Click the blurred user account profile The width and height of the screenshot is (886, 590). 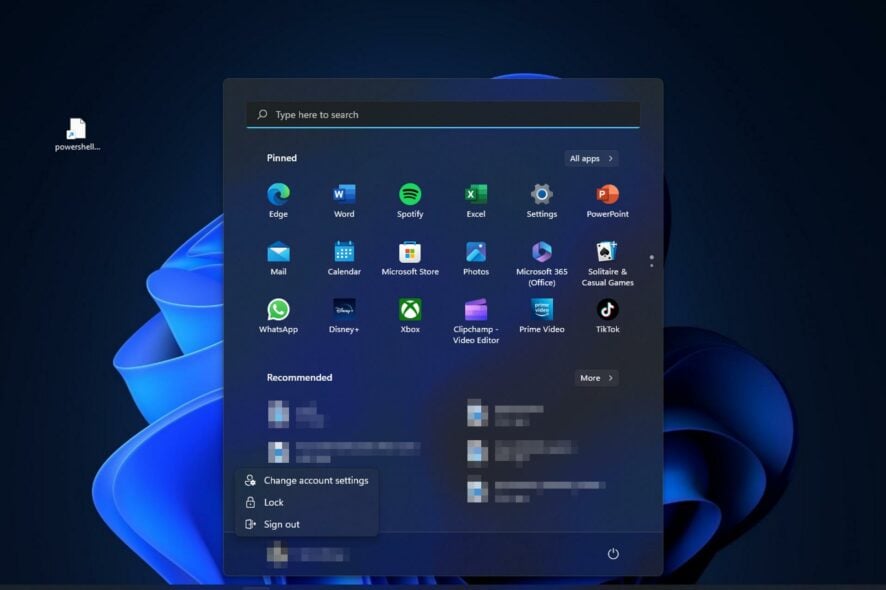[307, 554]
